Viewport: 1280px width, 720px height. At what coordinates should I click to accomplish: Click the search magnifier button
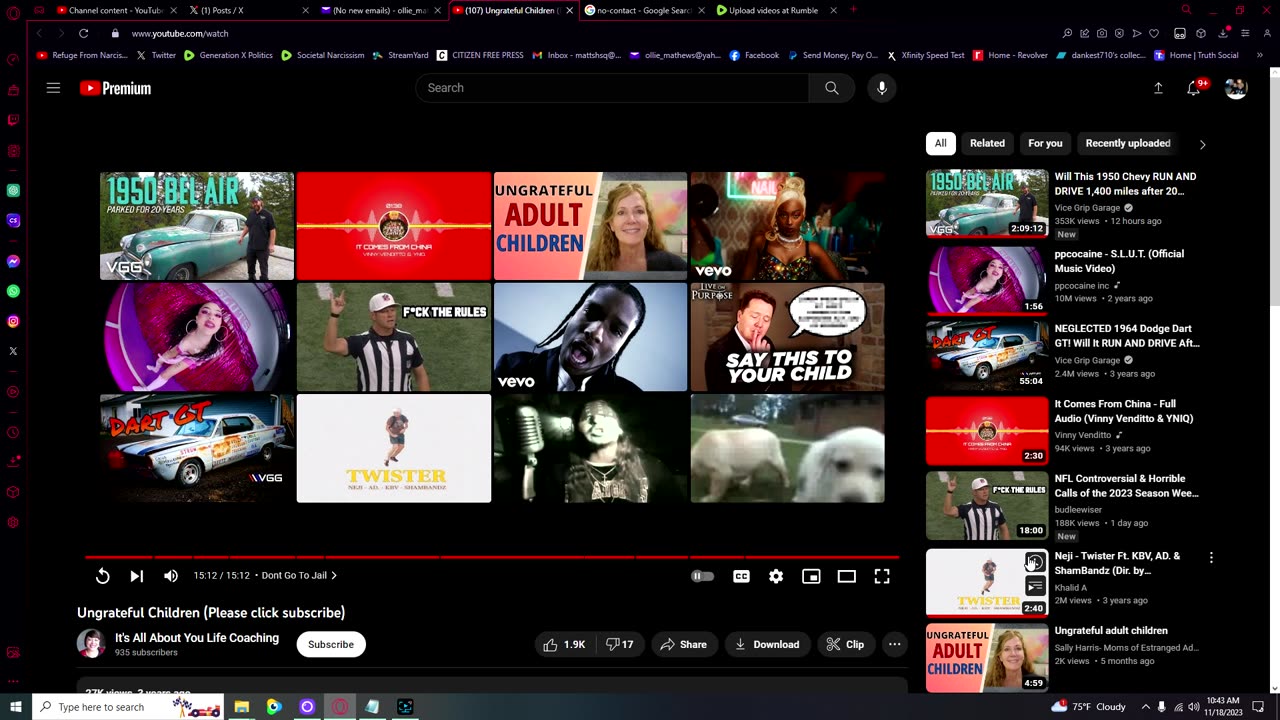pos(832,88)
